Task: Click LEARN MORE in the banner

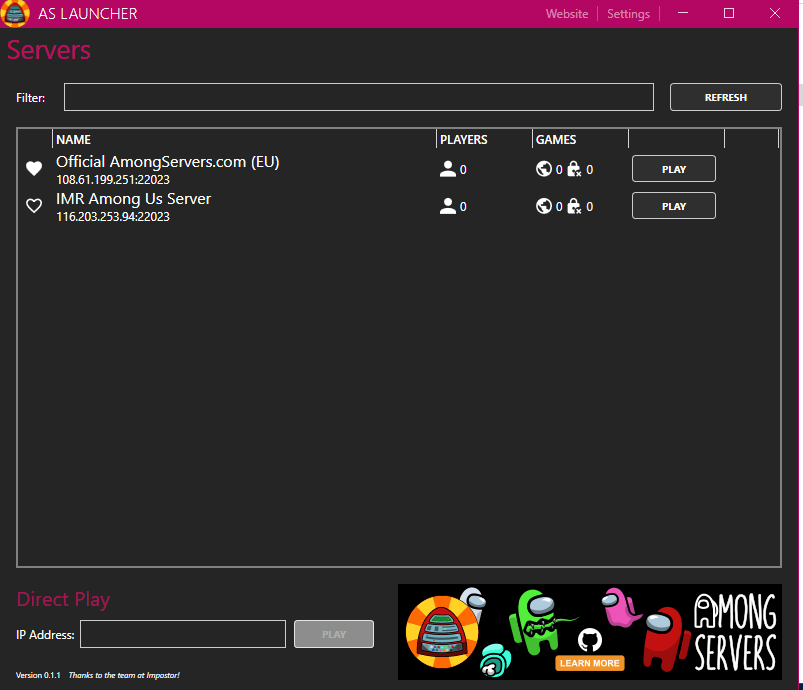Action: click(589, 662)
